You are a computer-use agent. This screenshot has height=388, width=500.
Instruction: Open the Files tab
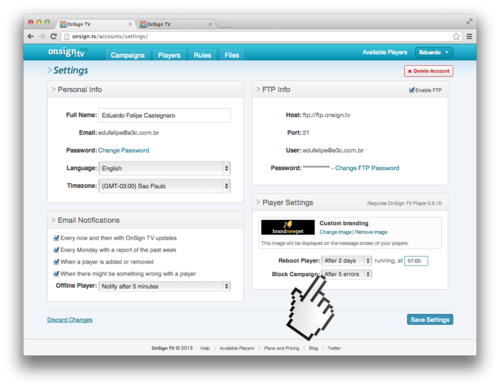pos(232,55)
